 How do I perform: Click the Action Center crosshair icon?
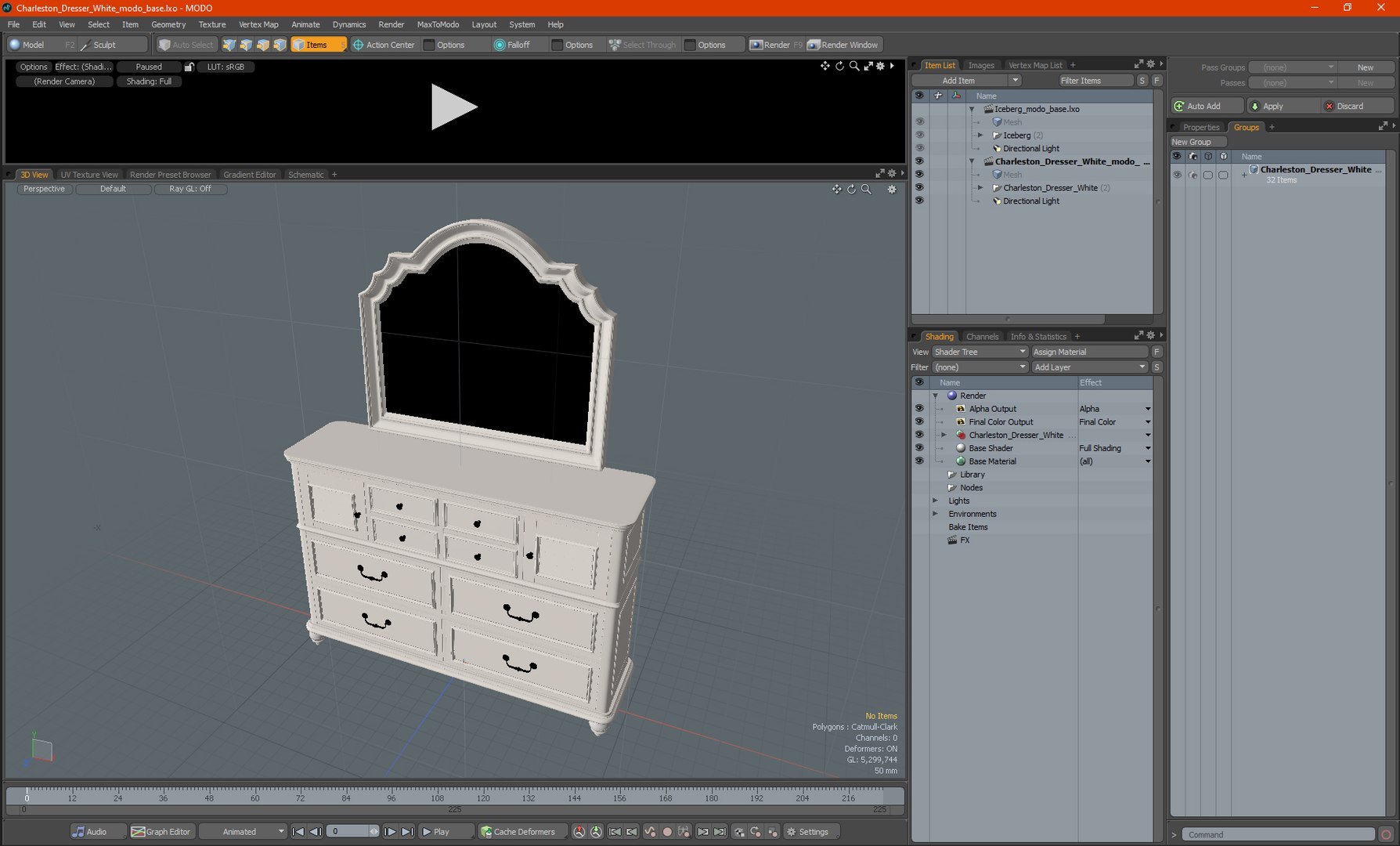click(358, 45)
